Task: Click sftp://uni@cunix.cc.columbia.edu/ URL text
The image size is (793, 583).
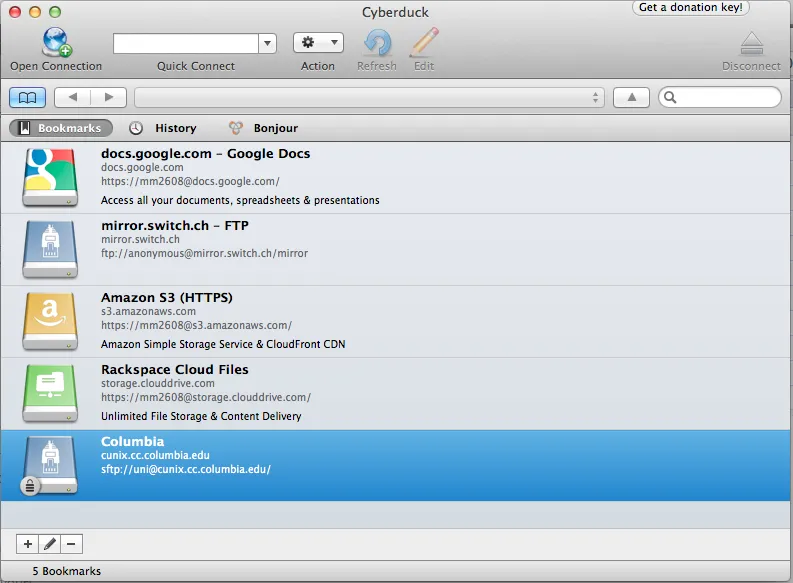Action: coord(186,469)
